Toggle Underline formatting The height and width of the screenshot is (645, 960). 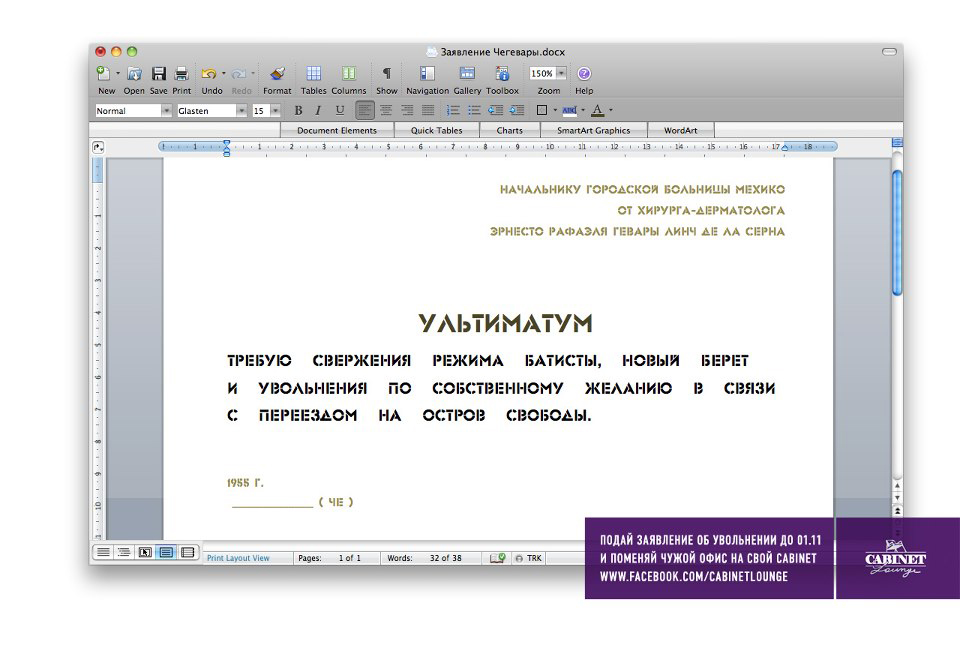point(340,111)
